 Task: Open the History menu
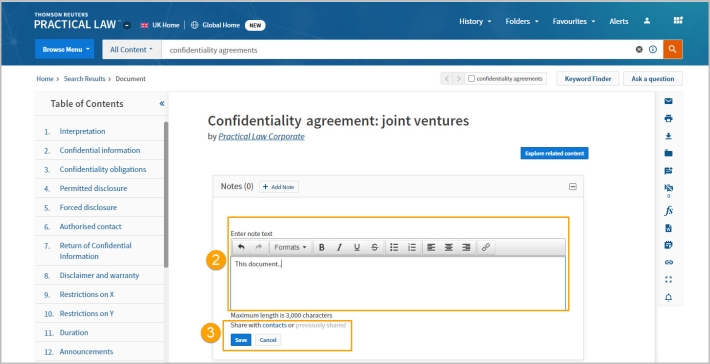click(475, 21)
